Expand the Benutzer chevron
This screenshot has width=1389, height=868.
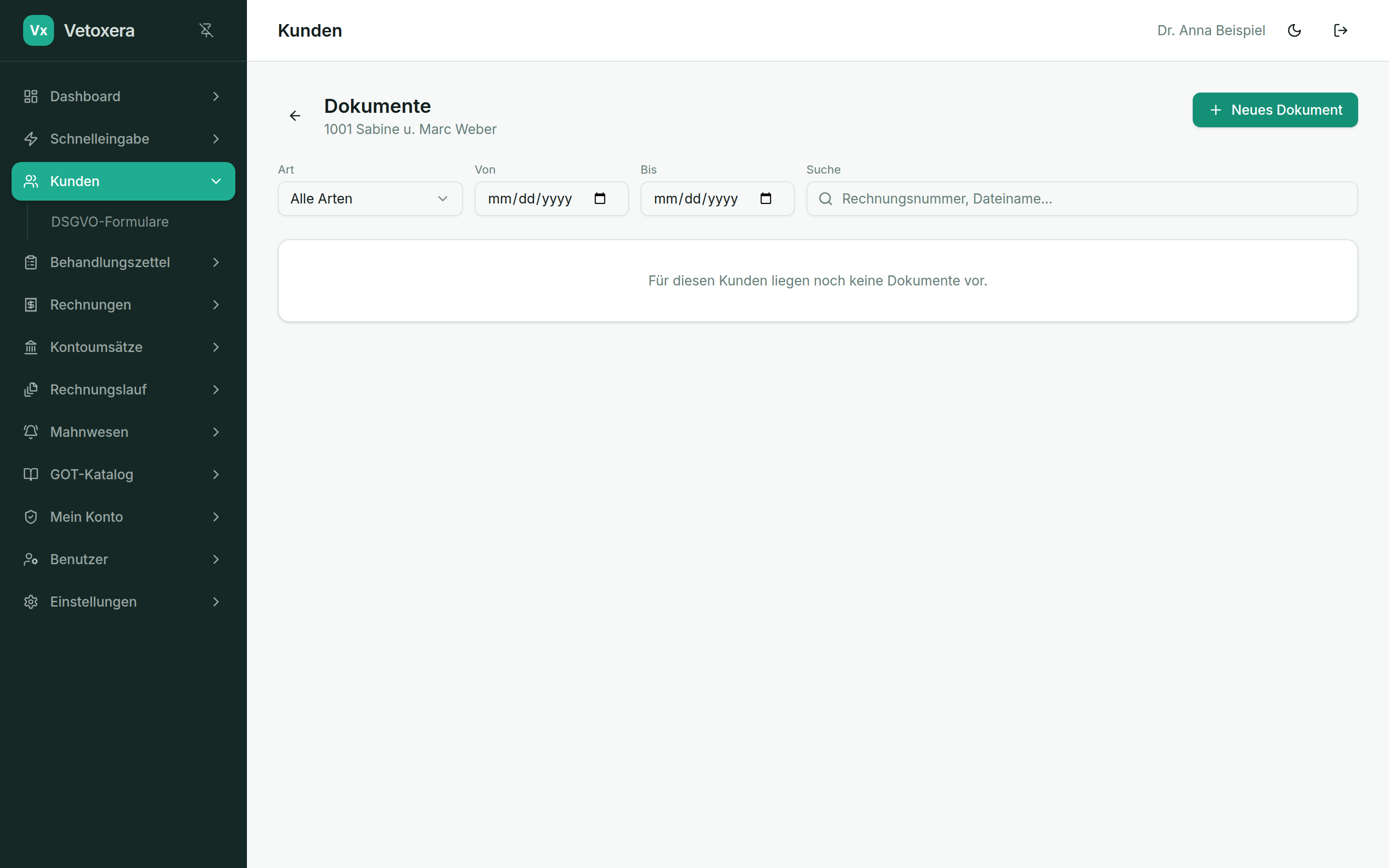[x=216, y=560]
